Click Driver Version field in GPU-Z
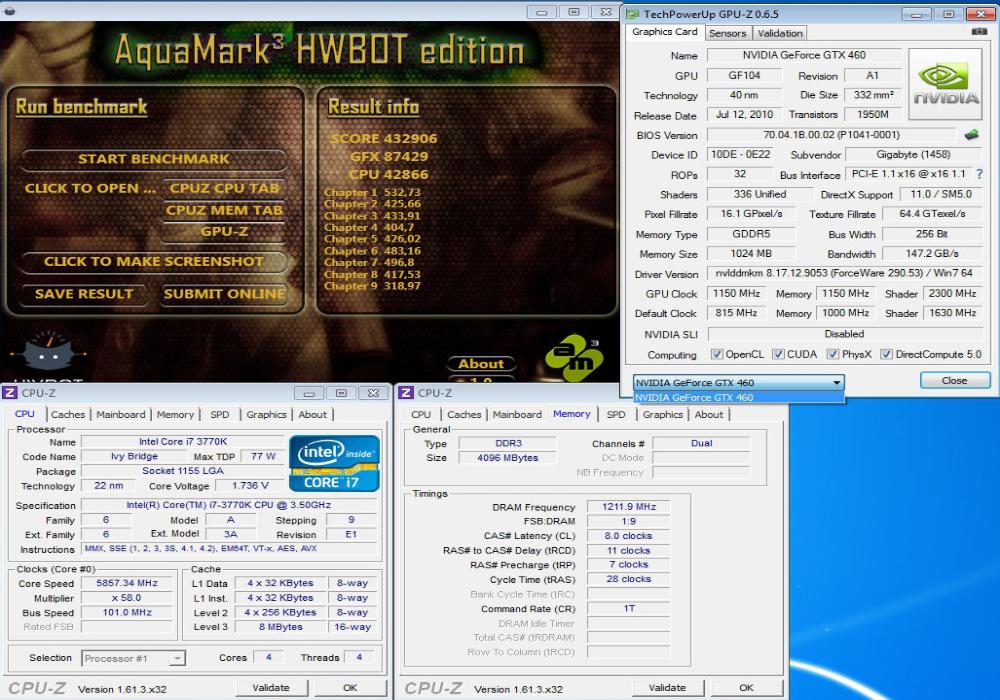The image size is (1000, 700). (844, 273)
